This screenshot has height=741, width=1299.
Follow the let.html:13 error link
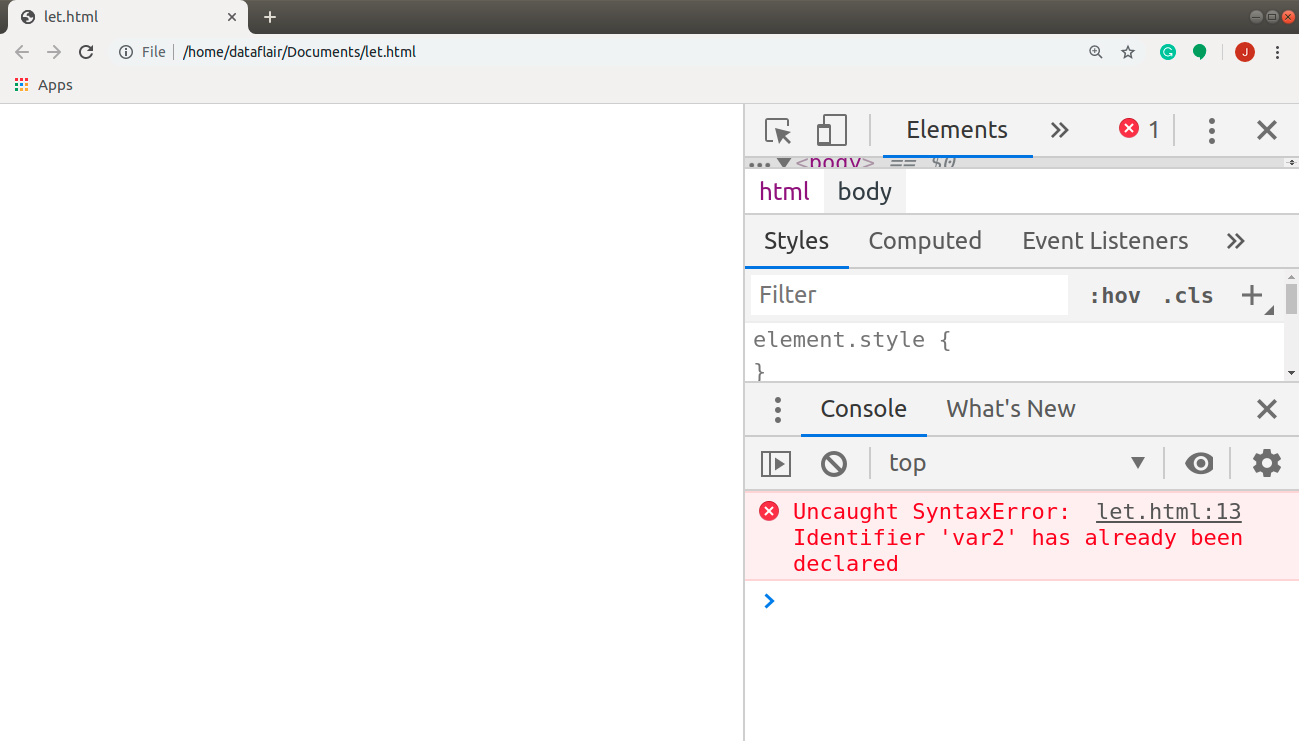[1168, 511]
